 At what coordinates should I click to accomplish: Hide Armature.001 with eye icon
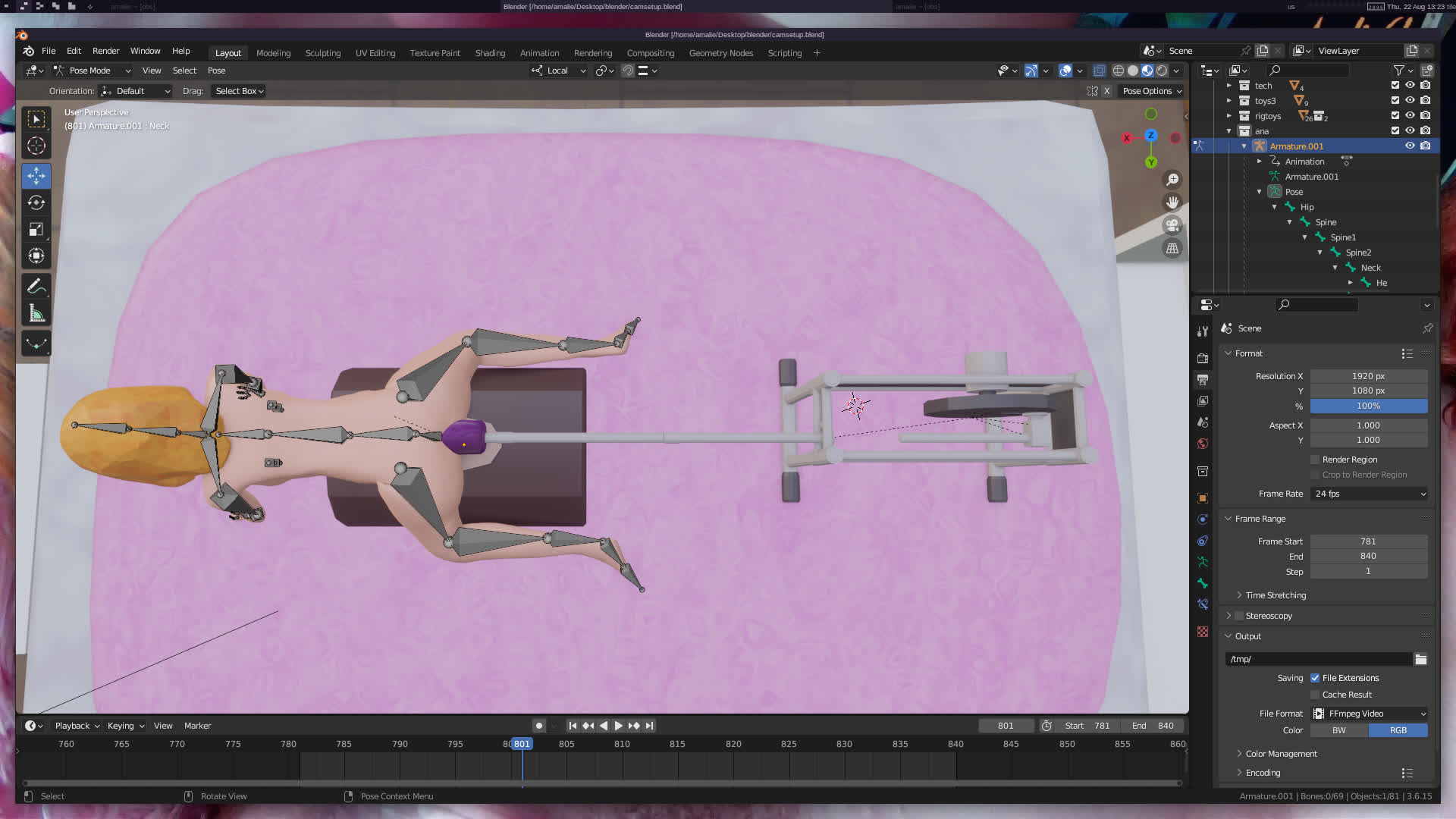[1410, 146]
